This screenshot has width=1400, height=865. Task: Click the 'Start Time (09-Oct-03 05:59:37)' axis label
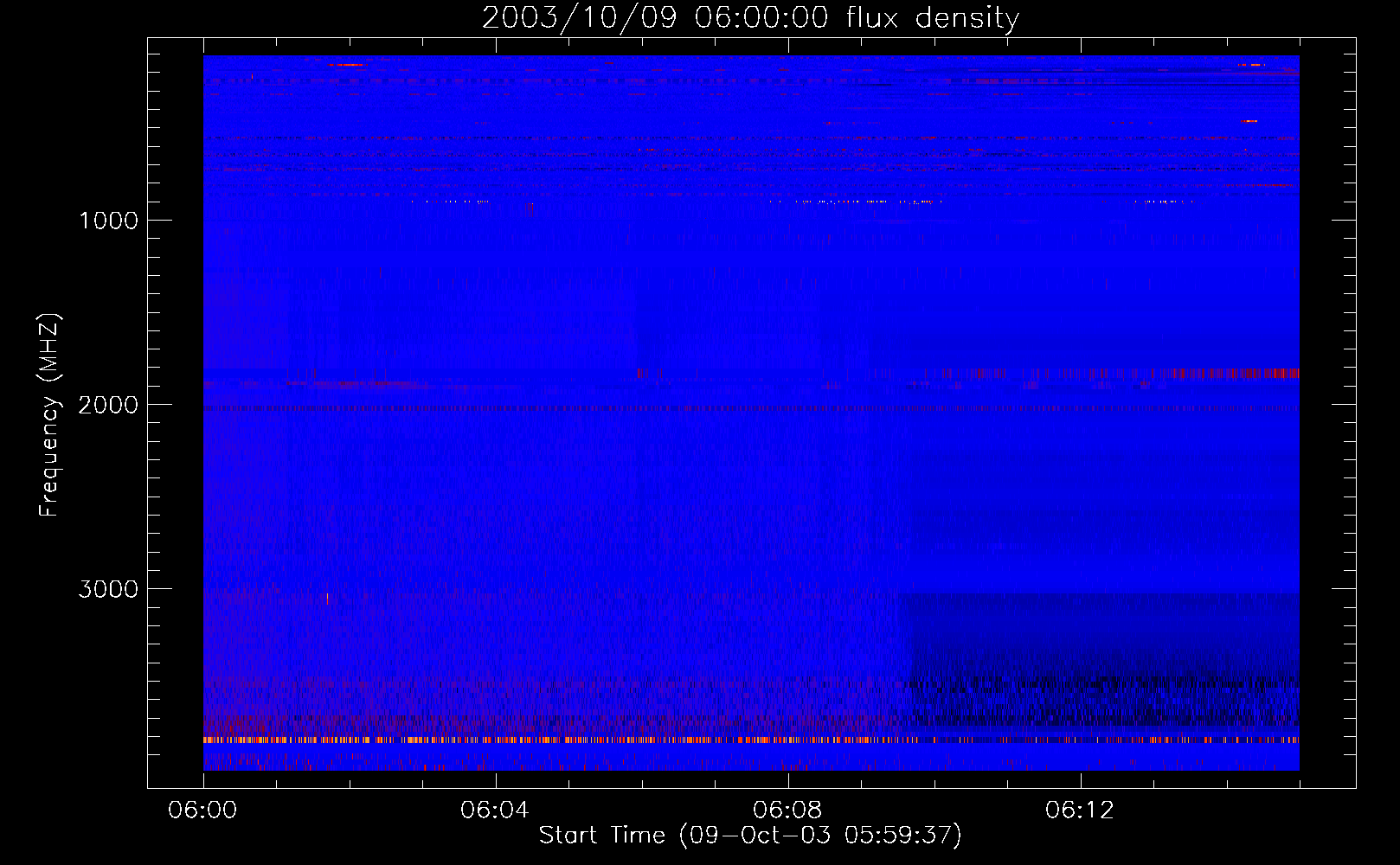click(x=750, y=836)
